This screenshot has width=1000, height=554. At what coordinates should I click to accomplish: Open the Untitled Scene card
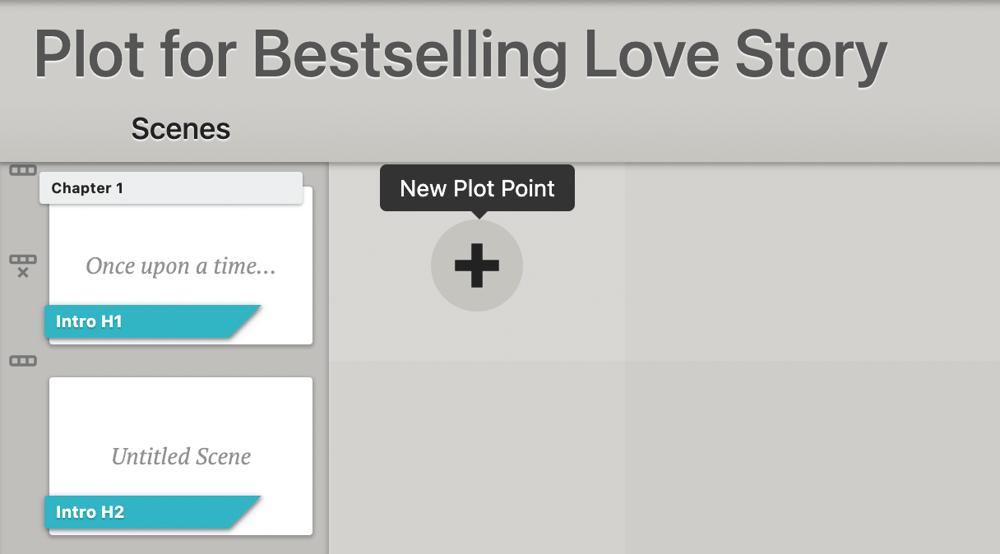pos(181,456)
